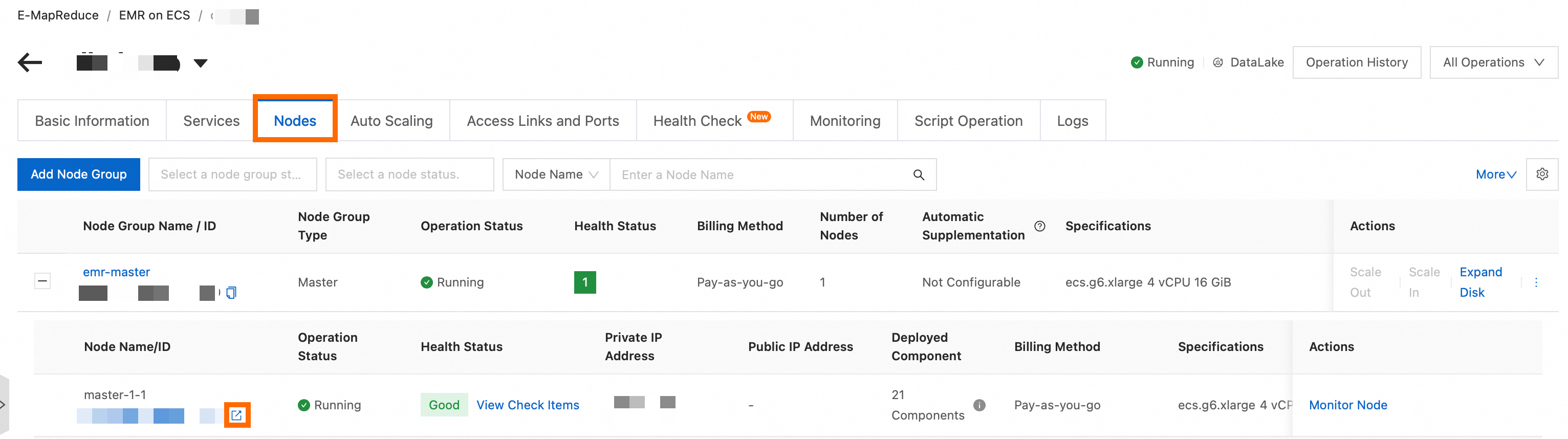The height and width of the screenshot is (439, 1568).
Task: Go back using the left arrow icon
Action: pyautogui.click(x=30, y=62)
